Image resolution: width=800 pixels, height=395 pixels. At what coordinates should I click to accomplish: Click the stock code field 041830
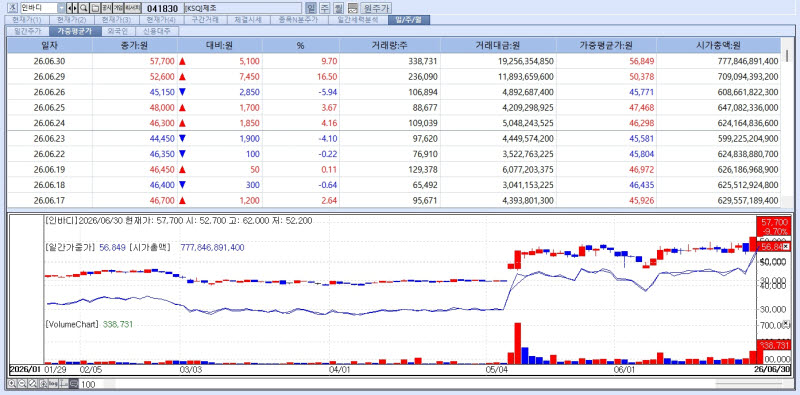tap(162, 8)
